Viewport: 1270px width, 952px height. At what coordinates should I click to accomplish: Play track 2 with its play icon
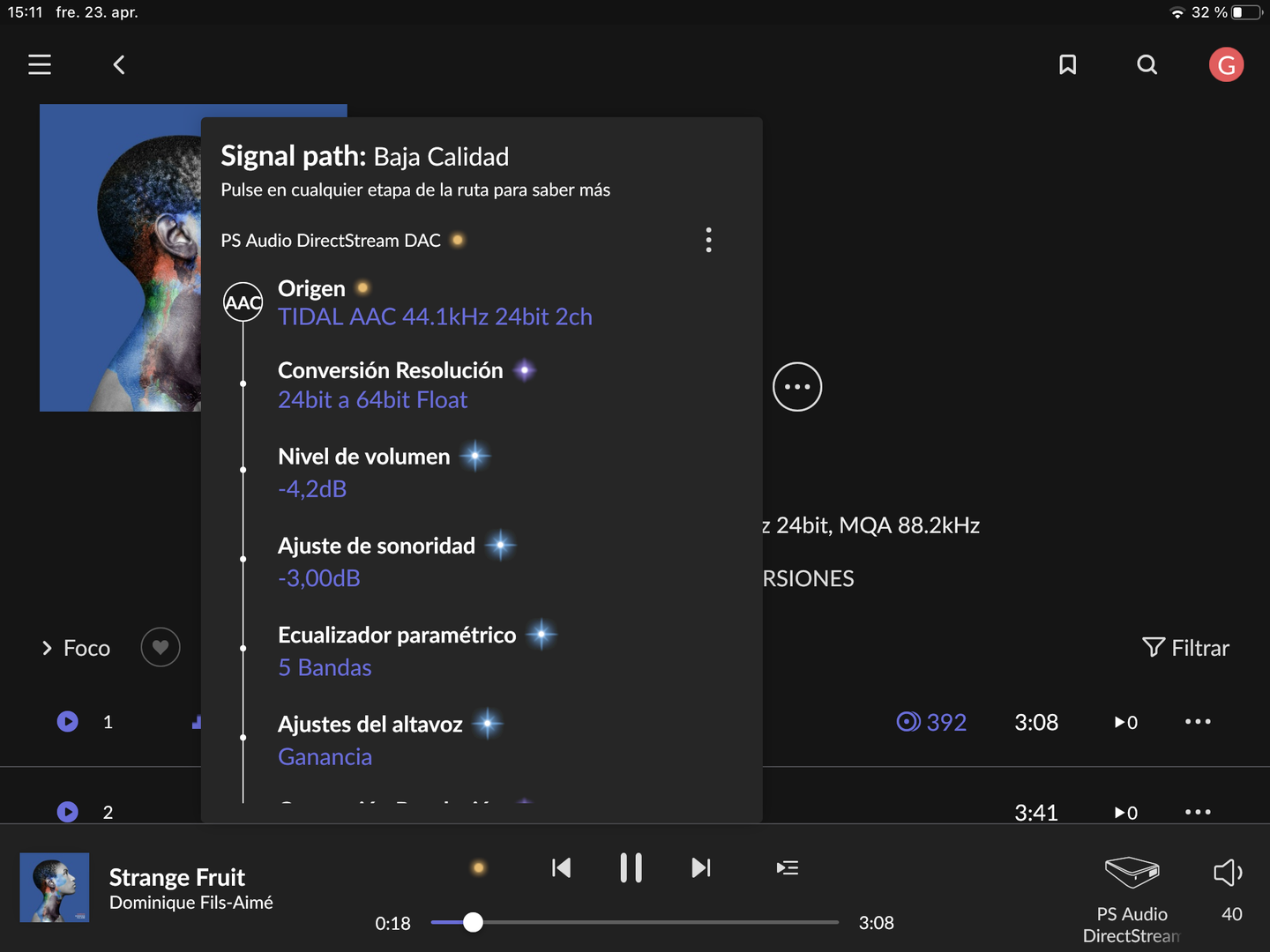point(67,812)
